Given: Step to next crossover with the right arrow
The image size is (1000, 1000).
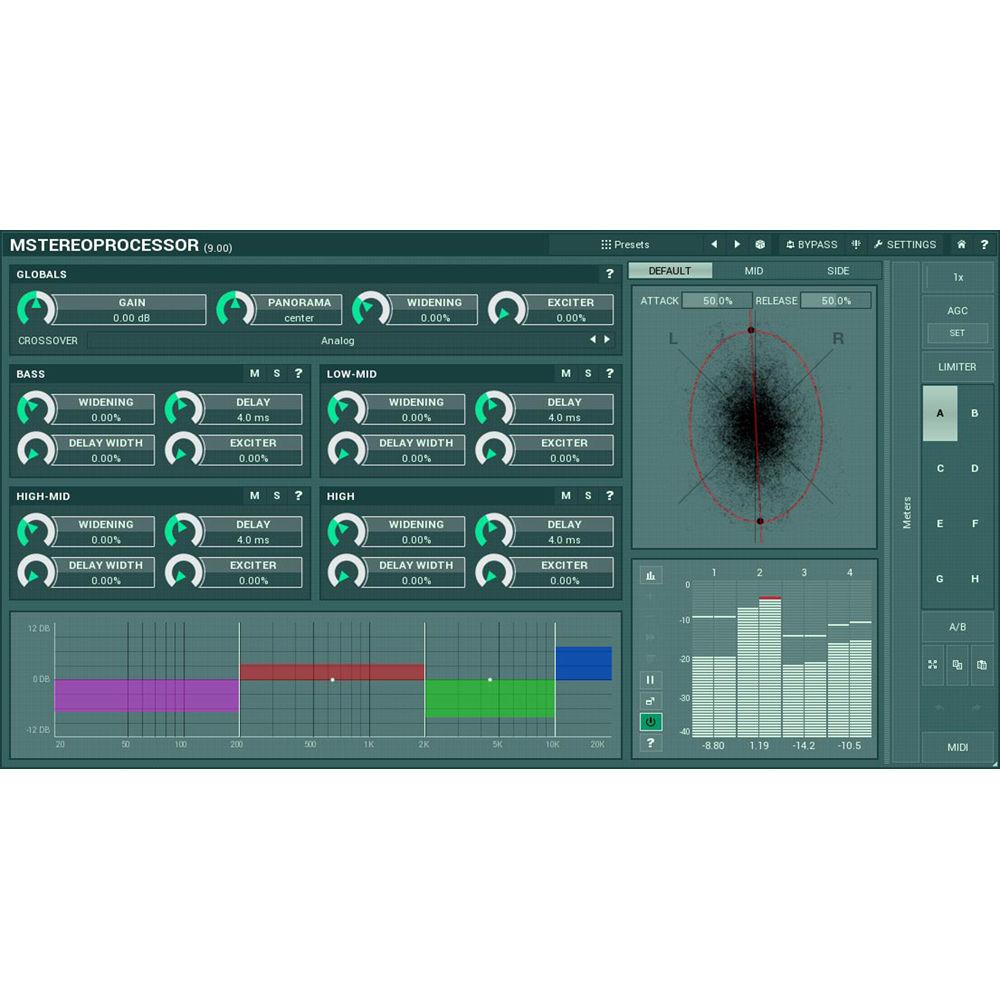Looking at the screenshot, I should (x=608, y=340).
